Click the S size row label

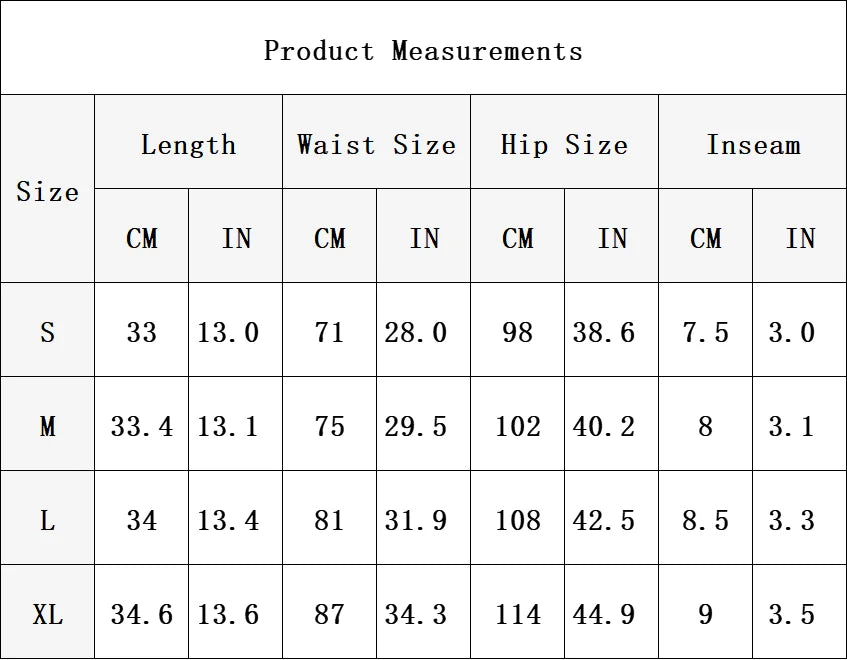[x=47, y=332]
